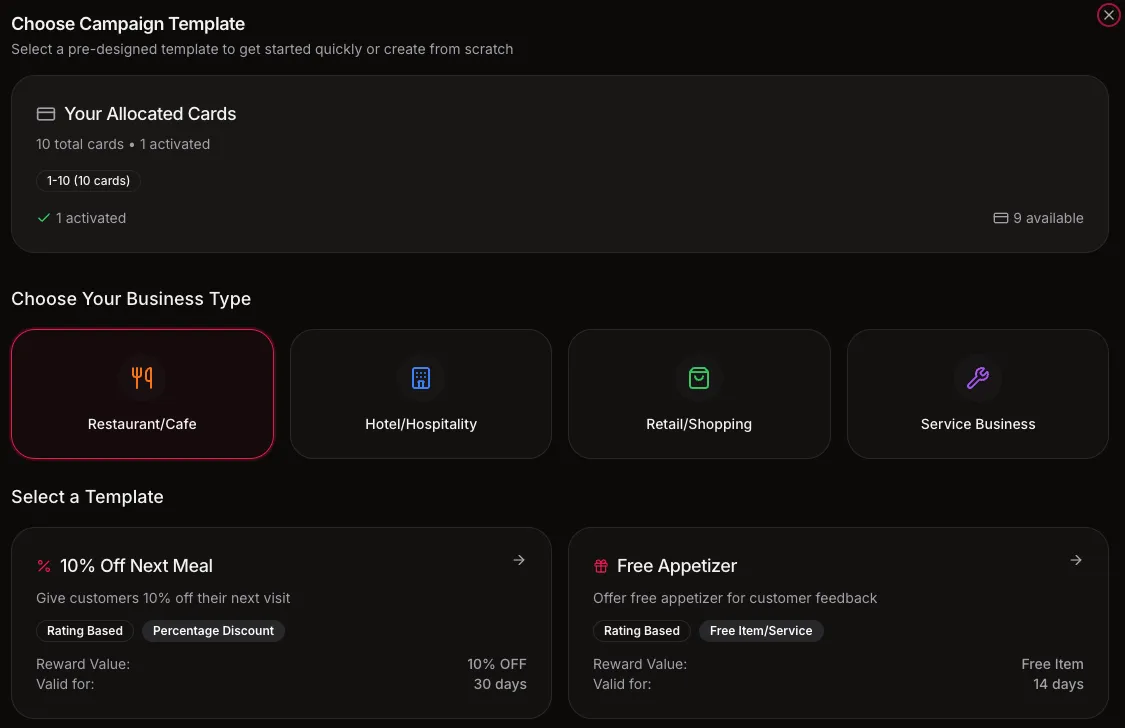The height and width of the screenshot is (728, 1125).
Task: Click the purple wrench service icon
Action: 977,378
